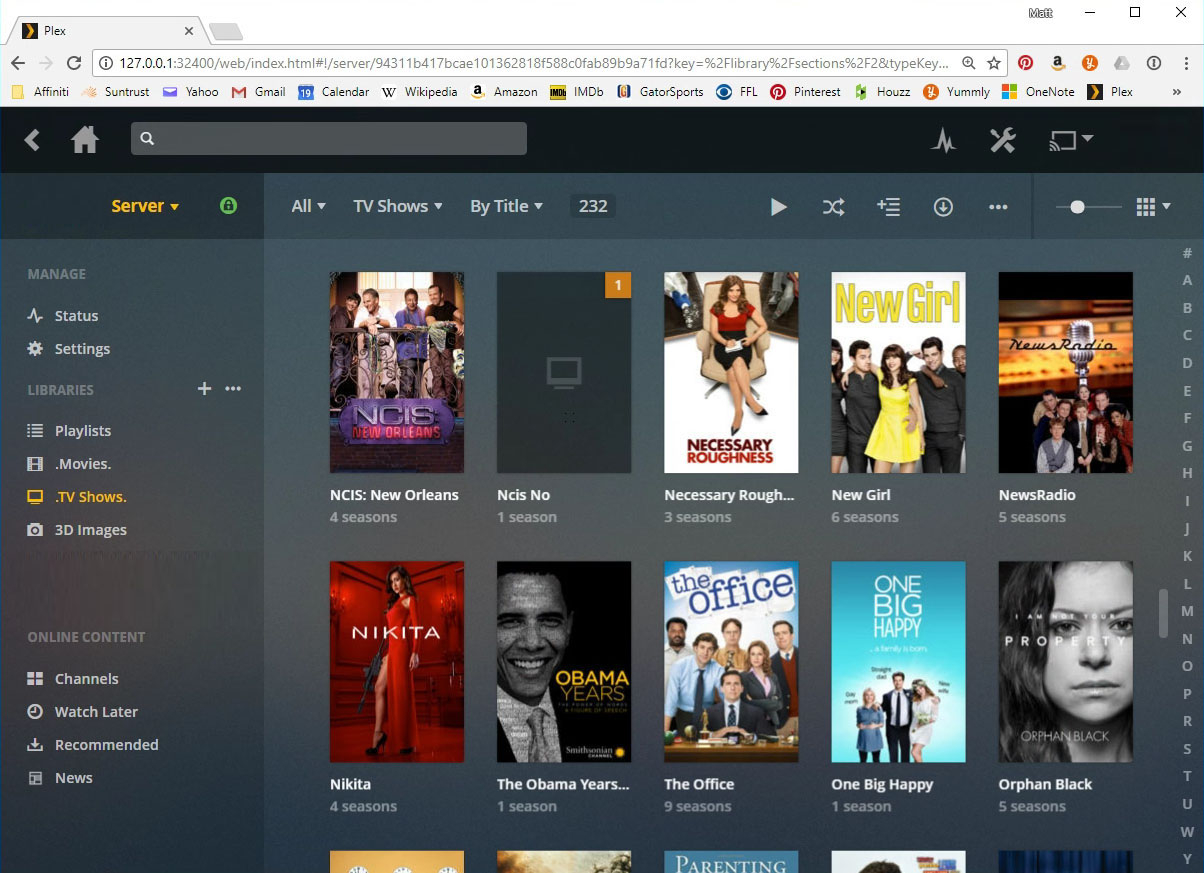The image size is (1204, 873).
Task: Jump to letter N in alphabet index
Action: pos(1187,639)
